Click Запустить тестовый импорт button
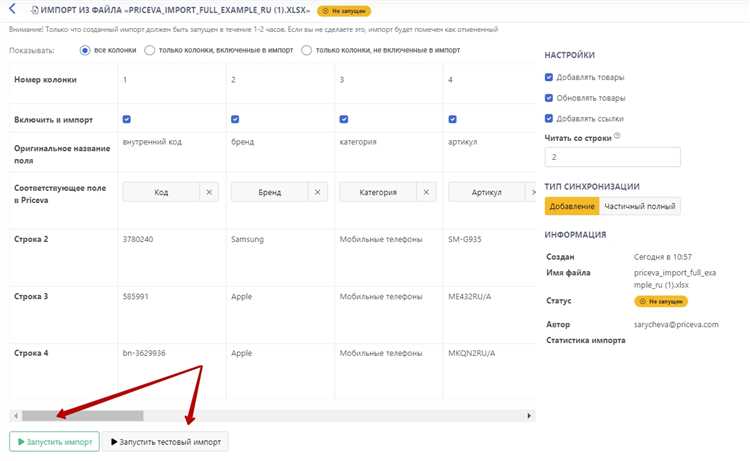Screen dimensions: 750x461 165,441
